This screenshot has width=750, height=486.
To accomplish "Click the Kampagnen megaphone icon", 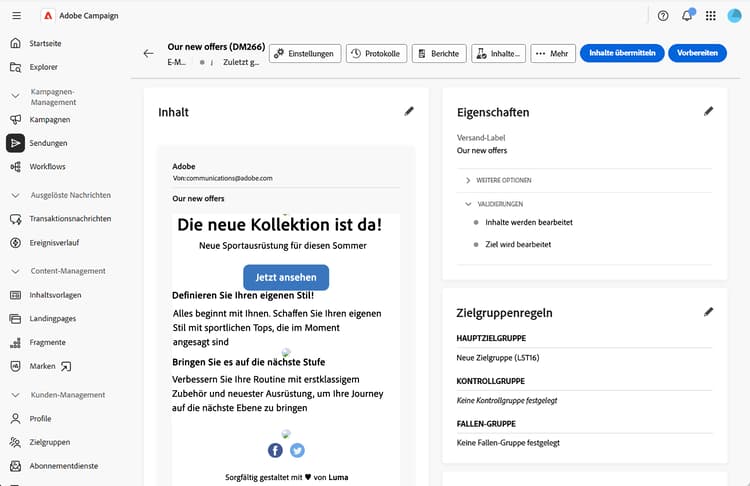I will pos(15,120).
